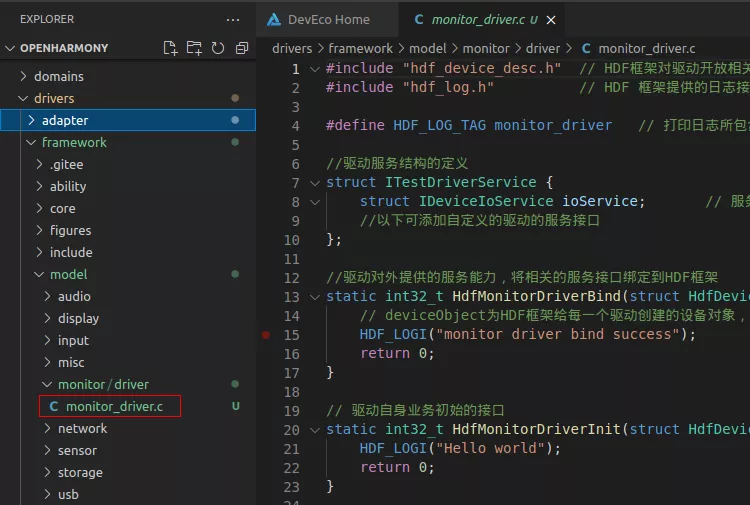750x505 pixels.
Task: Select the figures folder
Action: coord(70,231)
